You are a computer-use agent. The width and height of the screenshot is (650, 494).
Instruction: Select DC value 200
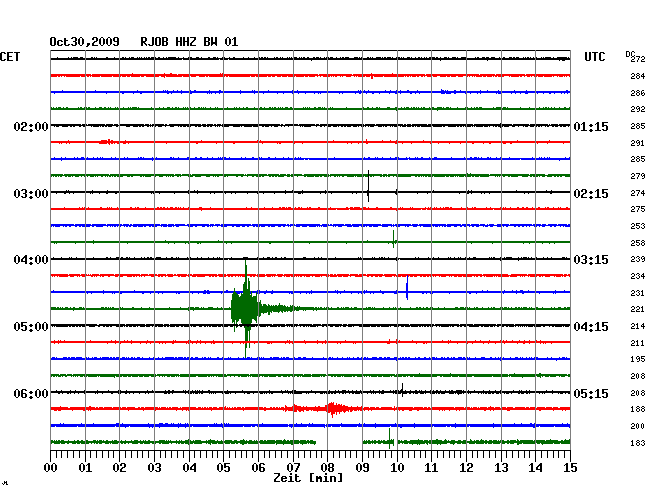point(638,426)
